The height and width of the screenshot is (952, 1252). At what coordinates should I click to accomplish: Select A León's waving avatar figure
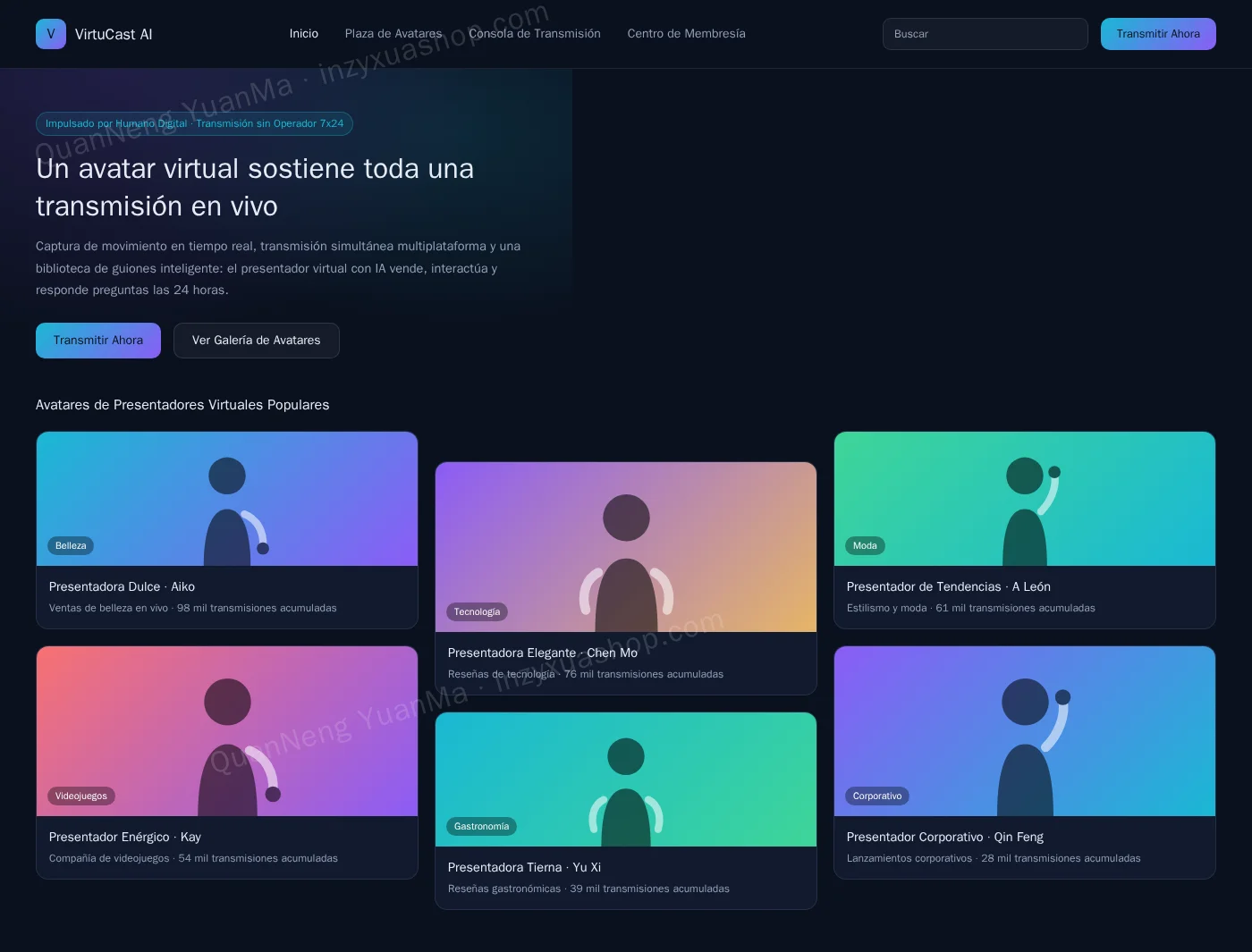tap(1032, 511)
